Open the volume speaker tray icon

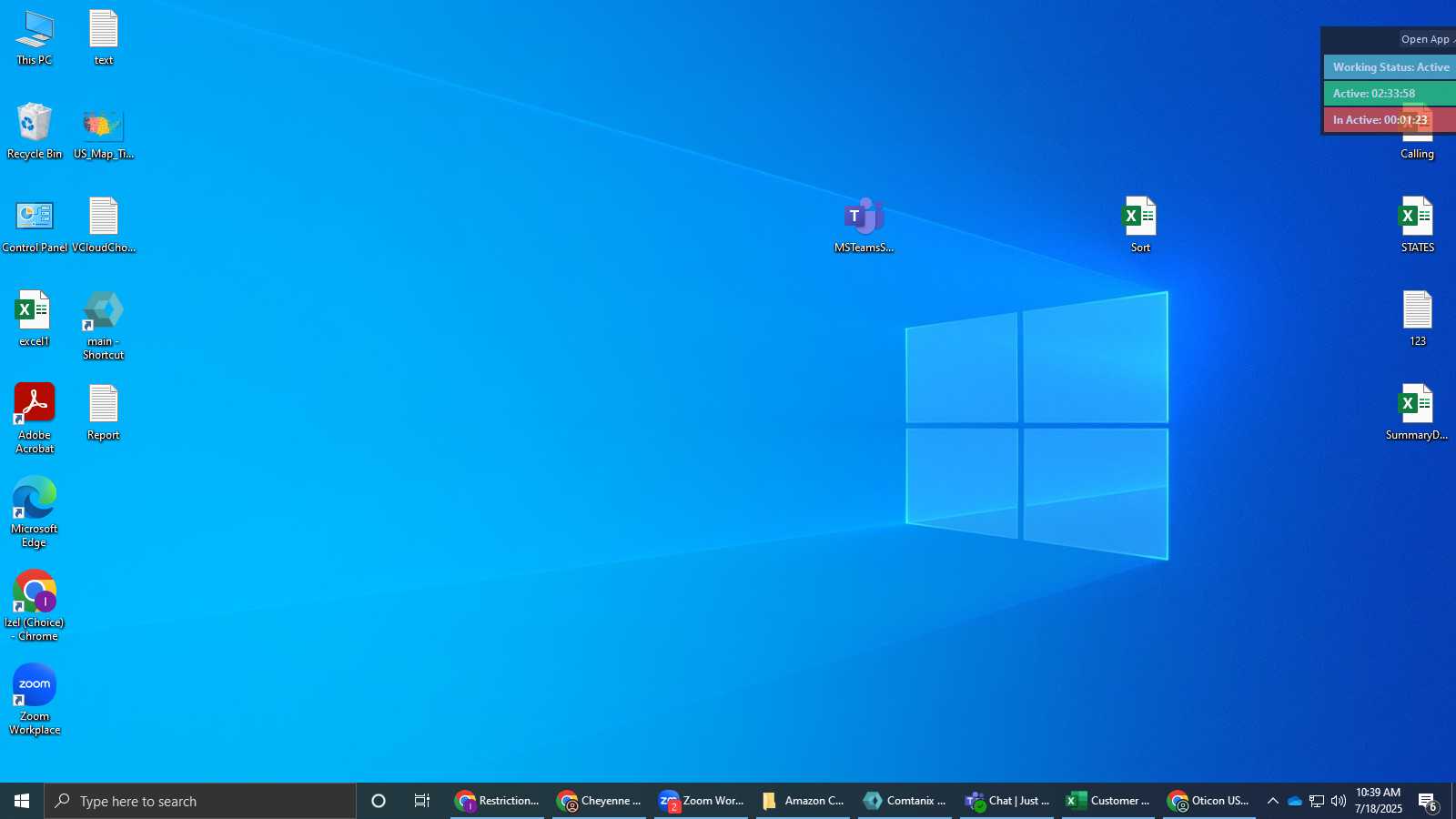point(1339,801)
